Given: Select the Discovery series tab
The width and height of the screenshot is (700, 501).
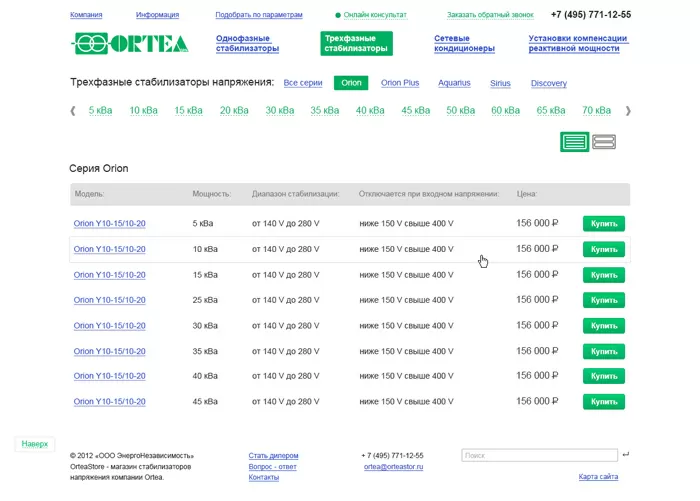Looking at the screenshot, I should pyautogui.click(x=549, y=83).
